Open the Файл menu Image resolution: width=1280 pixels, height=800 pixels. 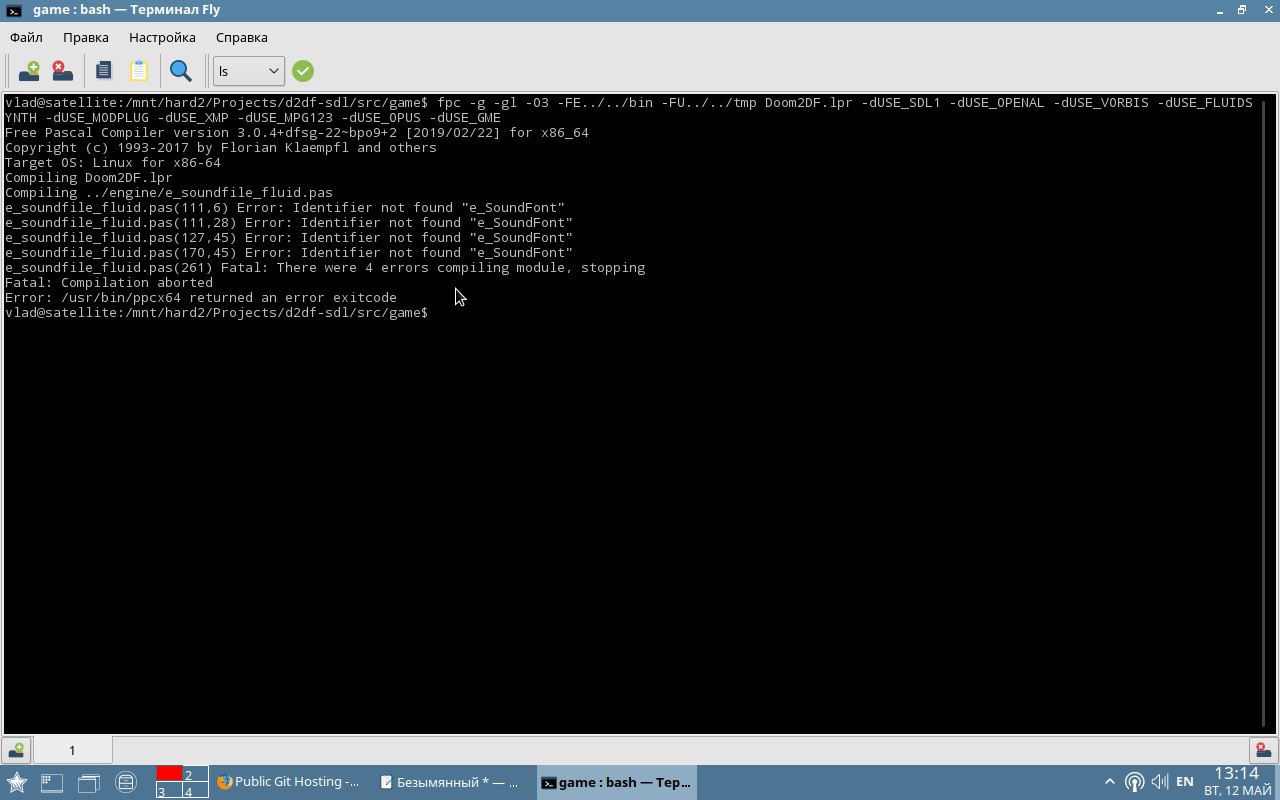click(26, 37)
